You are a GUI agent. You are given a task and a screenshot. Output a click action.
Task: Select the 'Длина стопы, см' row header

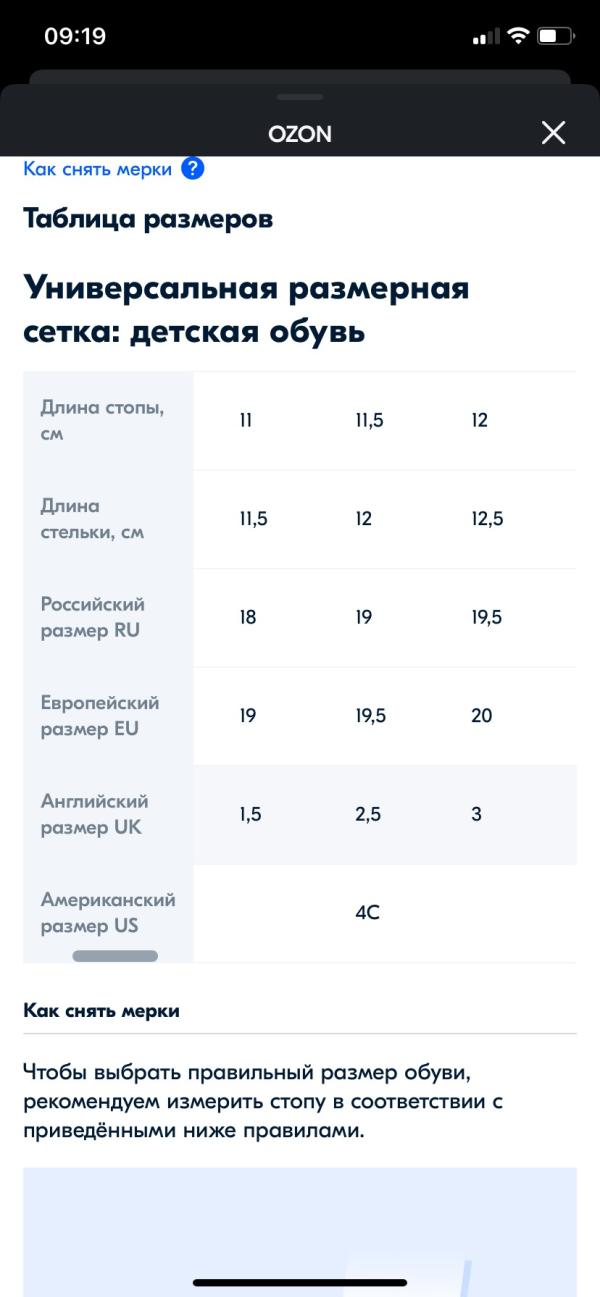click(103, 421)
